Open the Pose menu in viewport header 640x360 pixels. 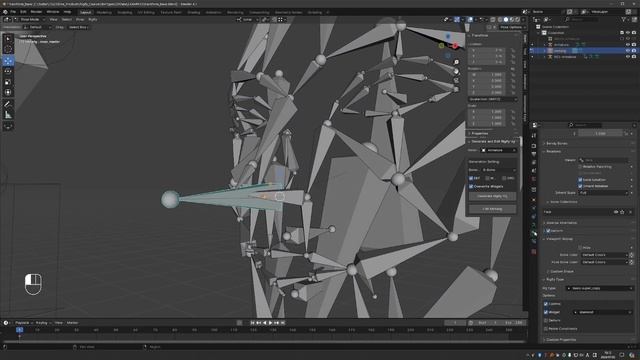click(80, 19)
